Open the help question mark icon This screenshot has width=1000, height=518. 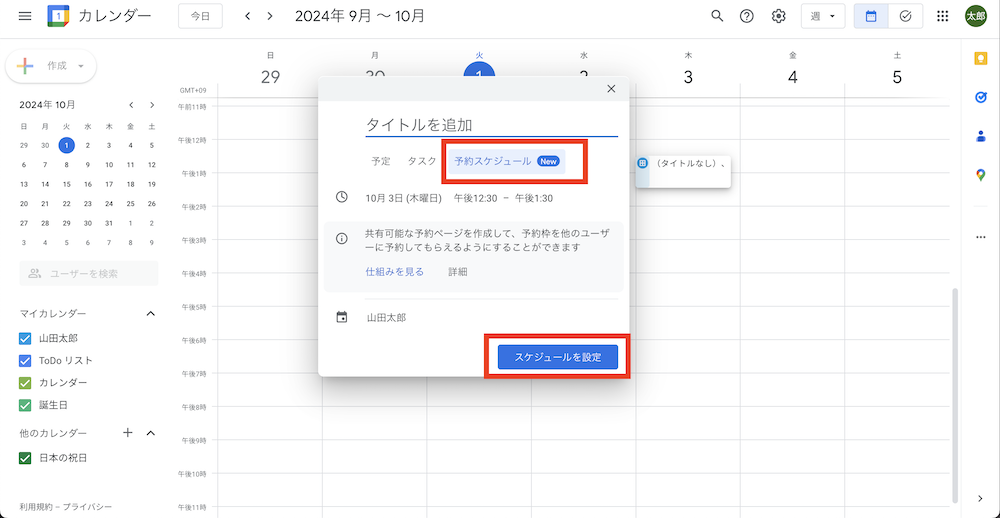coord(746,16)
